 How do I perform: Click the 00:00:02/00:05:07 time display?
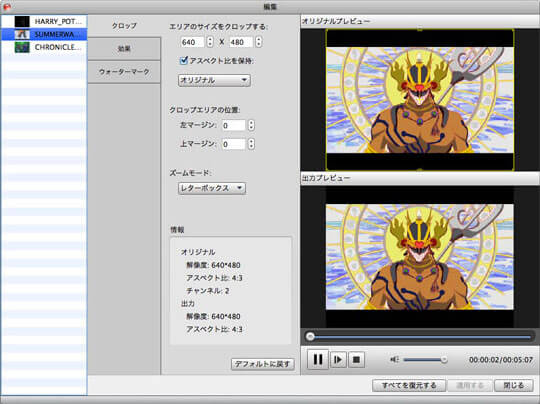click(501, 360)
